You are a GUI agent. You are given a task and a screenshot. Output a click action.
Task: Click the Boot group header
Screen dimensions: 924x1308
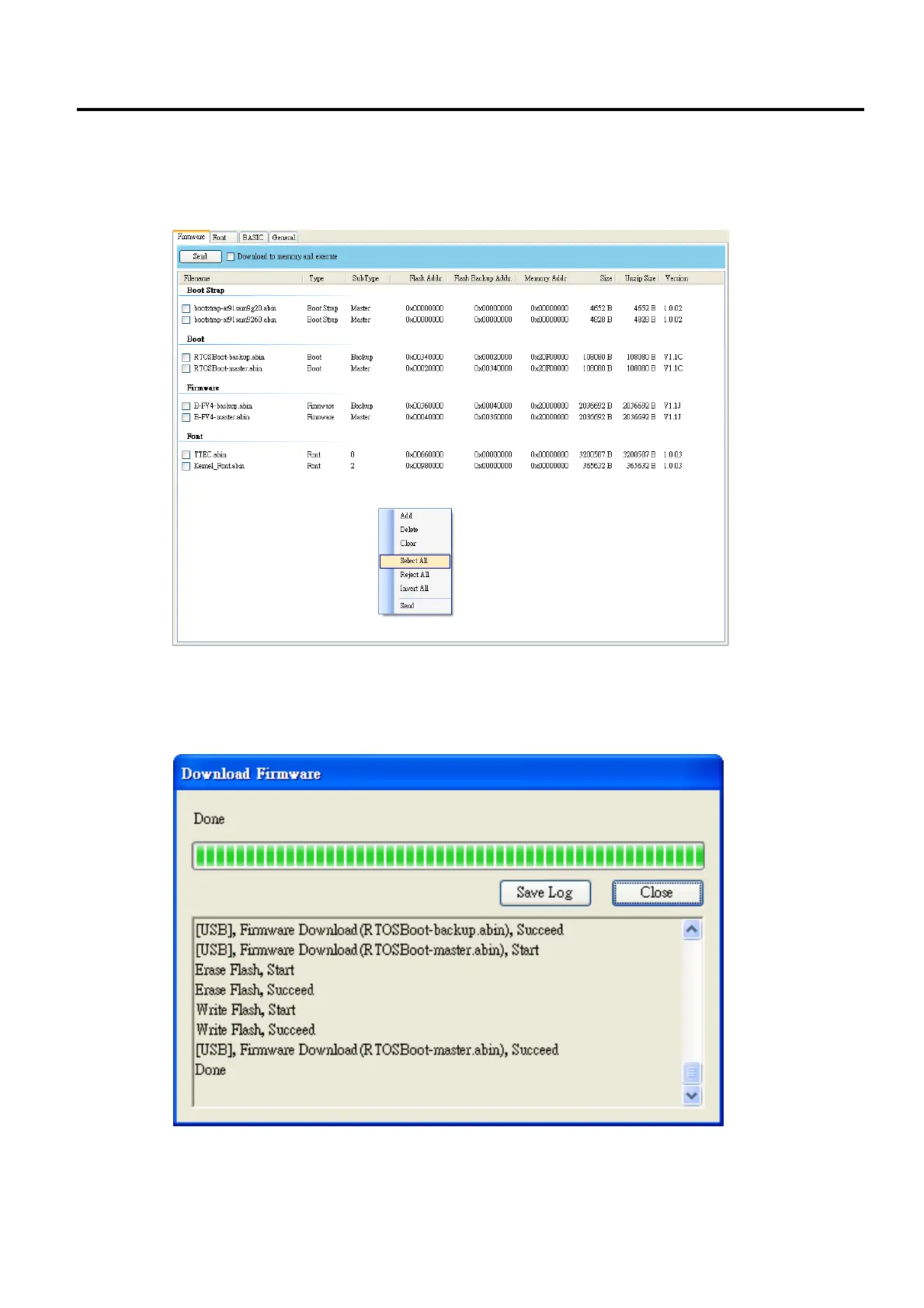196,339
